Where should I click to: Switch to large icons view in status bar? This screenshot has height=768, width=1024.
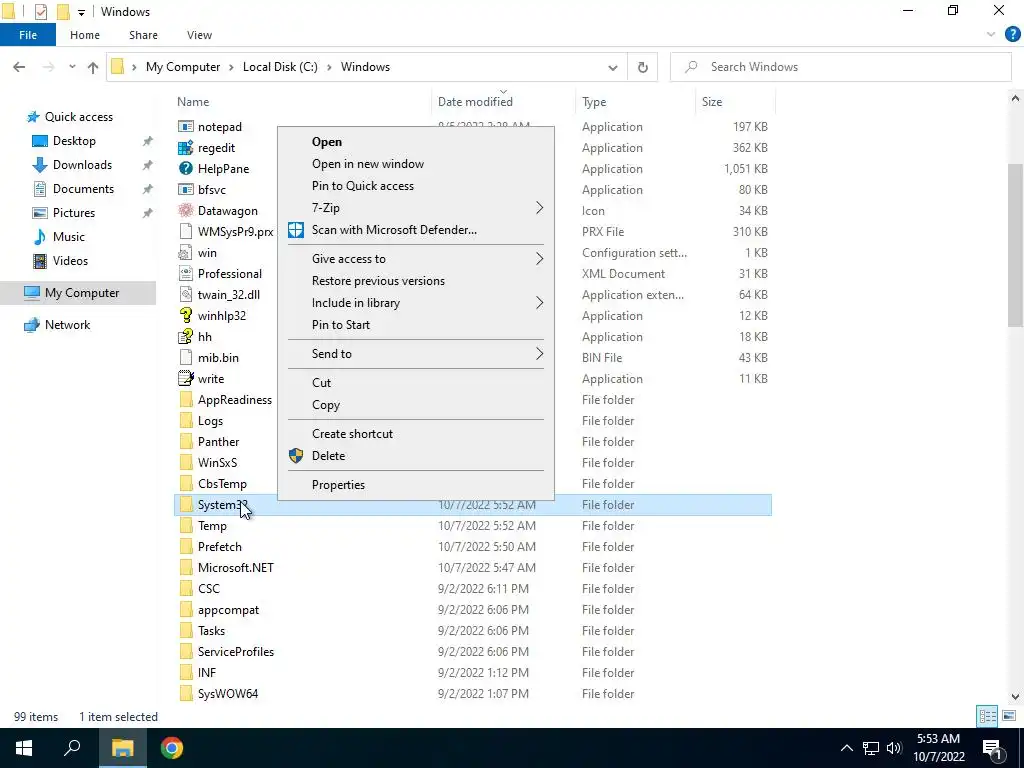1009,716
